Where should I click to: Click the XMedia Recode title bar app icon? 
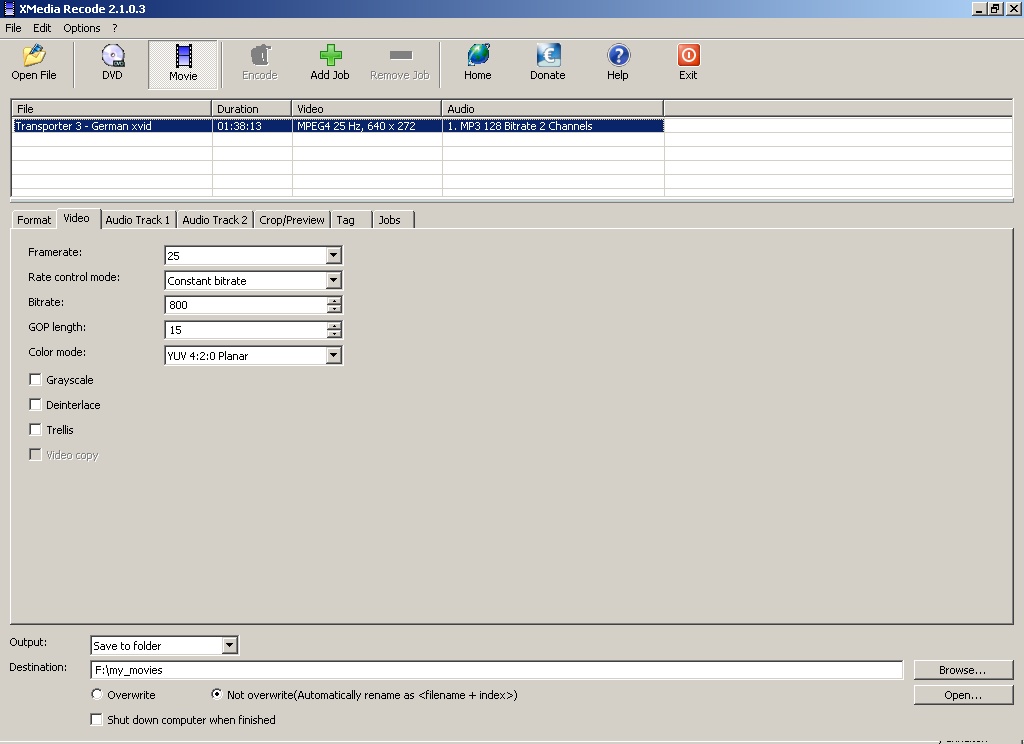9,8
